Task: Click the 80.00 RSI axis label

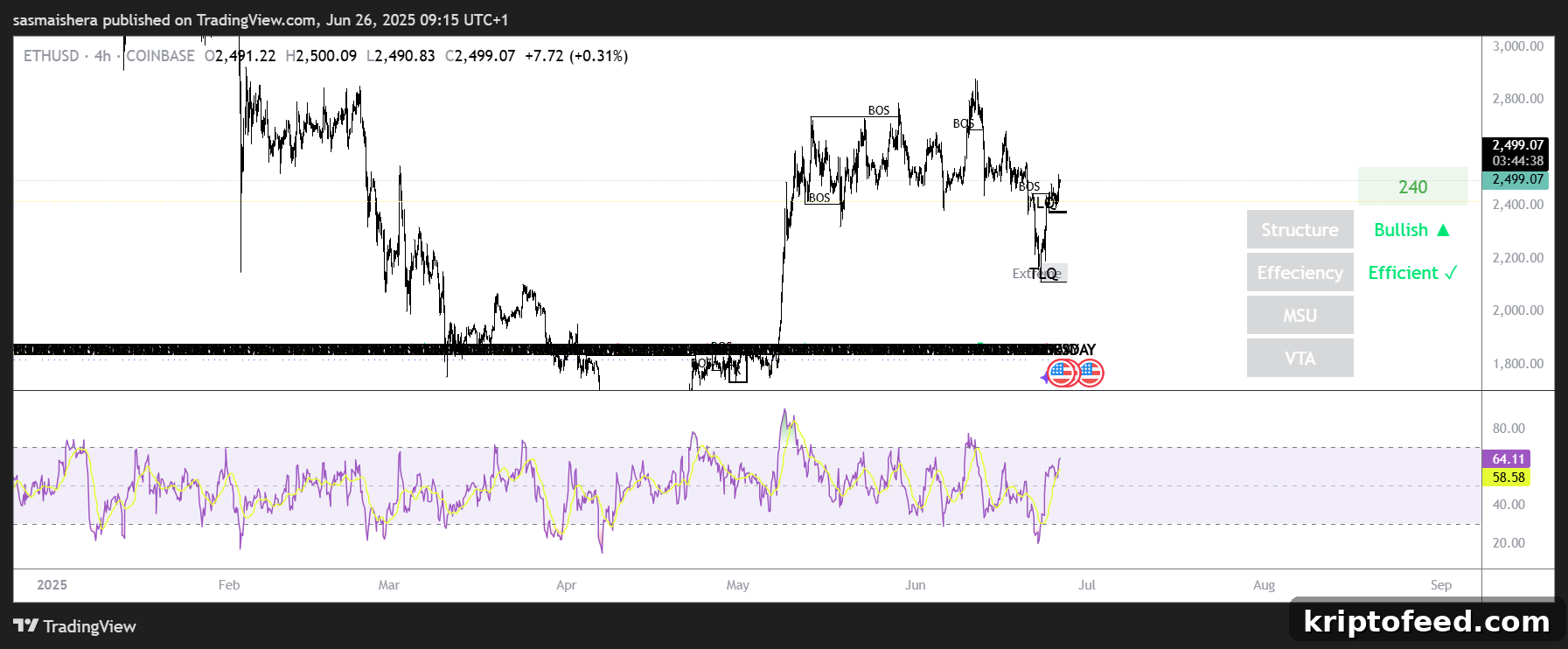Action: [1509, 429]
